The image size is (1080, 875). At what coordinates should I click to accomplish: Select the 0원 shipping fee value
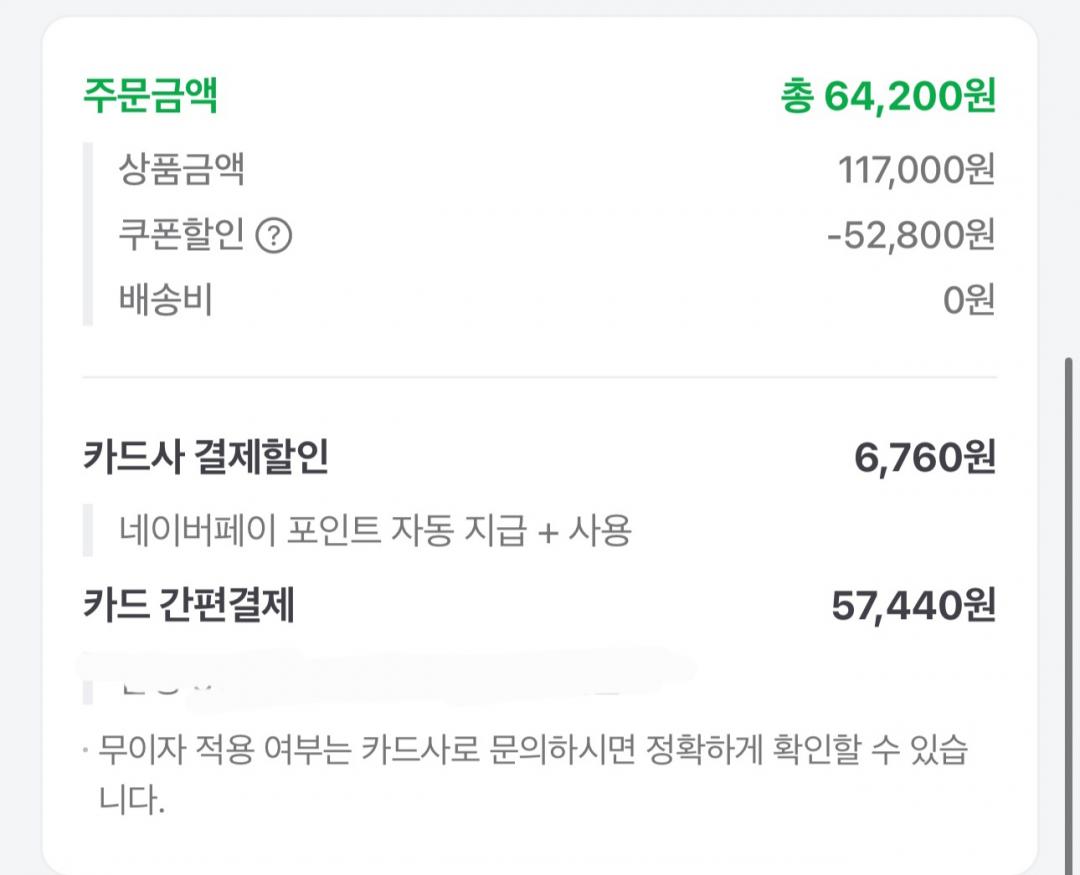pos(969,300)
